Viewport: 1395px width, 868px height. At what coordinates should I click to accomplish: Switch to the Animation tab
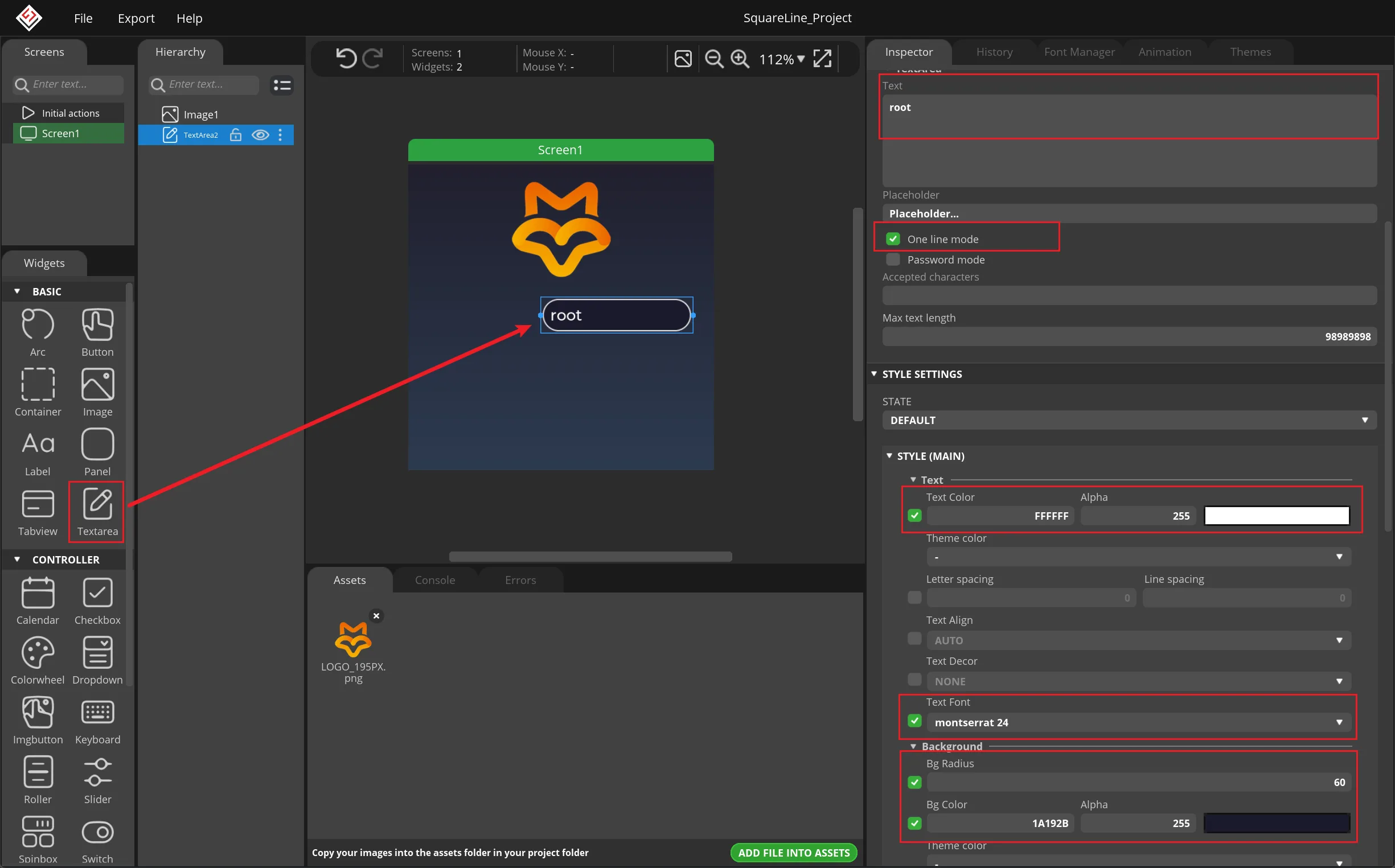point(1165,52)
